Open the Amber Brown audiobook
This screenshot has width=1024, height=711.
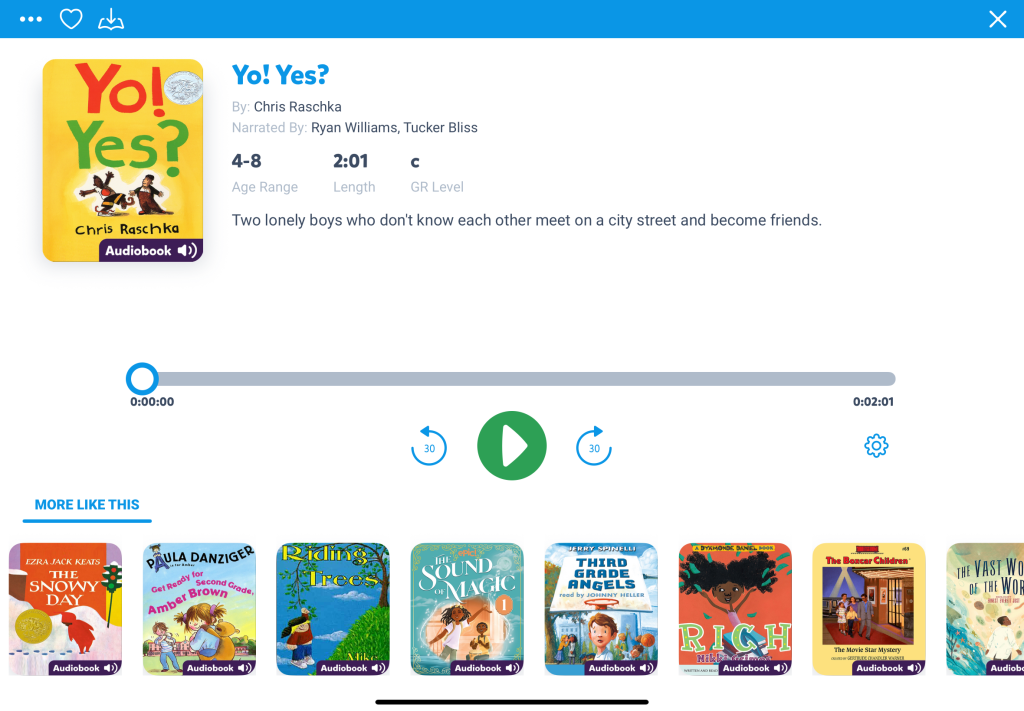coord(199,609)
